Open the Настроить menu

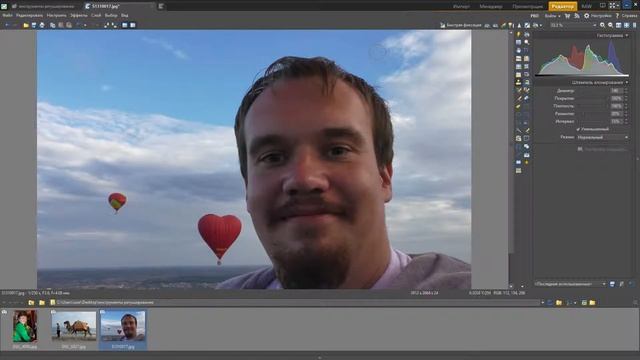[x=57, y=16]
